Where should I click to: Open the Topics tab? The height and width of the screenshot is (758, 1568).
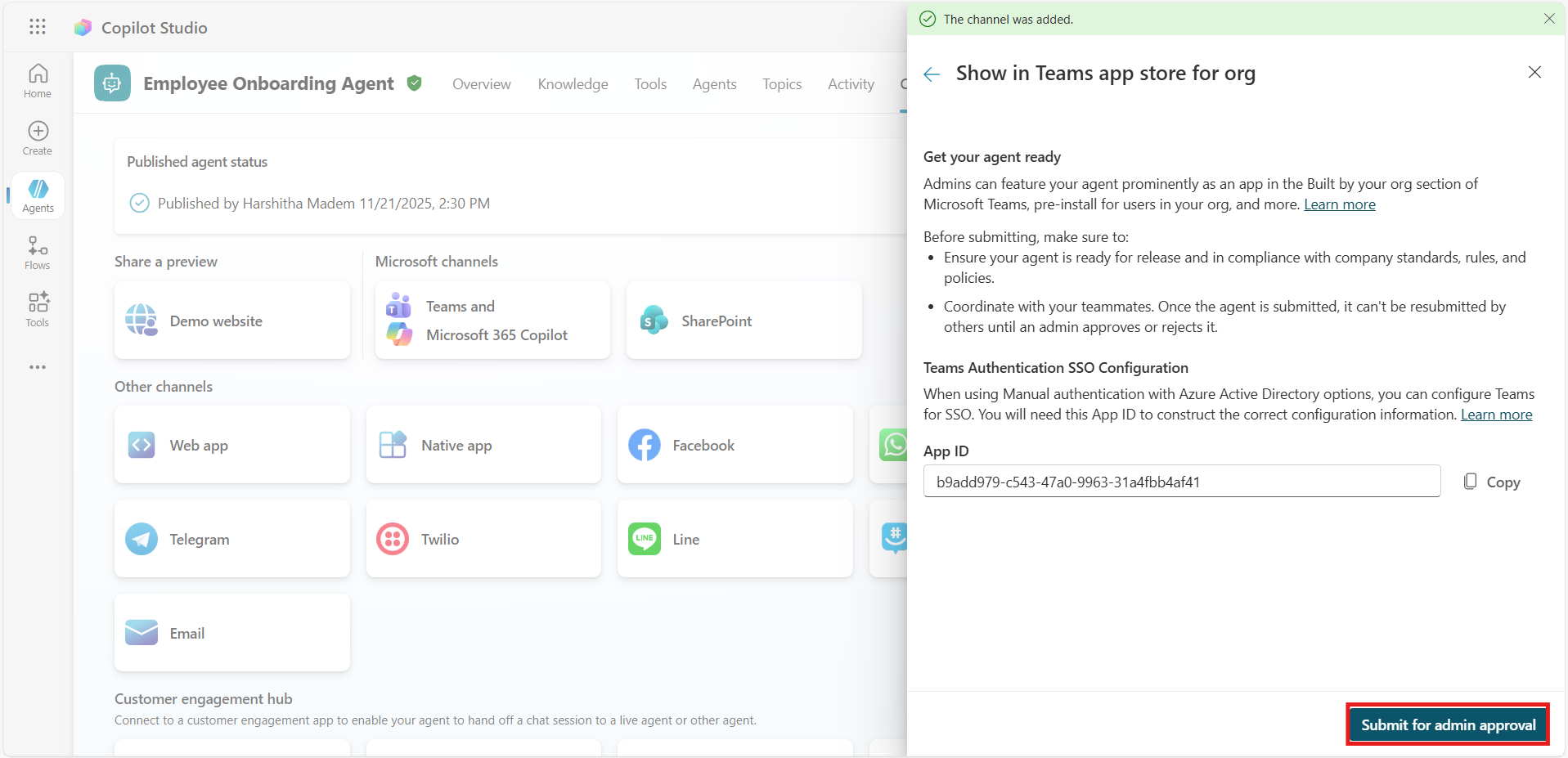click(781, 84)
